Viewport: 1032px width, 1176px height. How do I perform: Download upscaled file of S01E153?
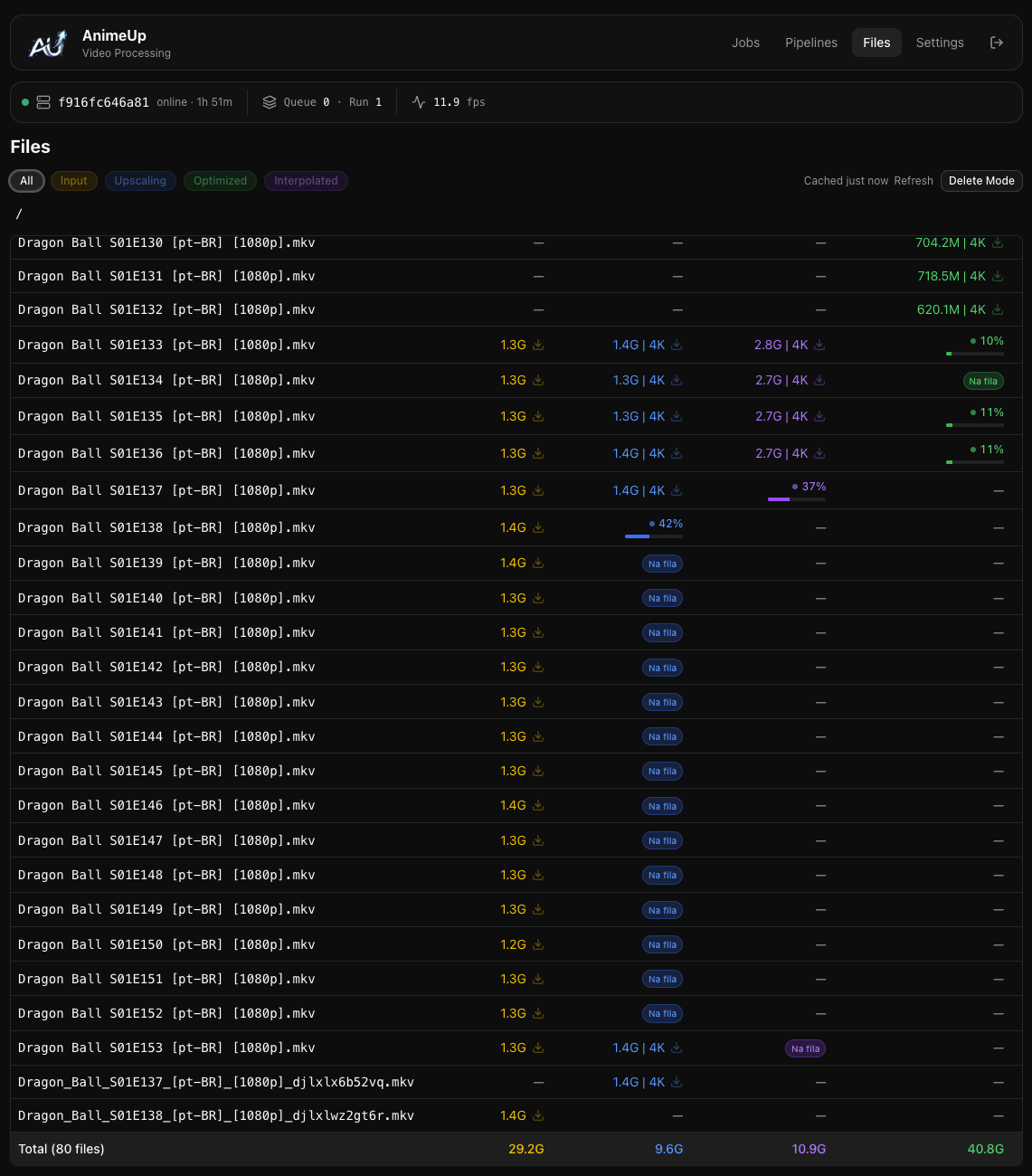coord(677,1048)
